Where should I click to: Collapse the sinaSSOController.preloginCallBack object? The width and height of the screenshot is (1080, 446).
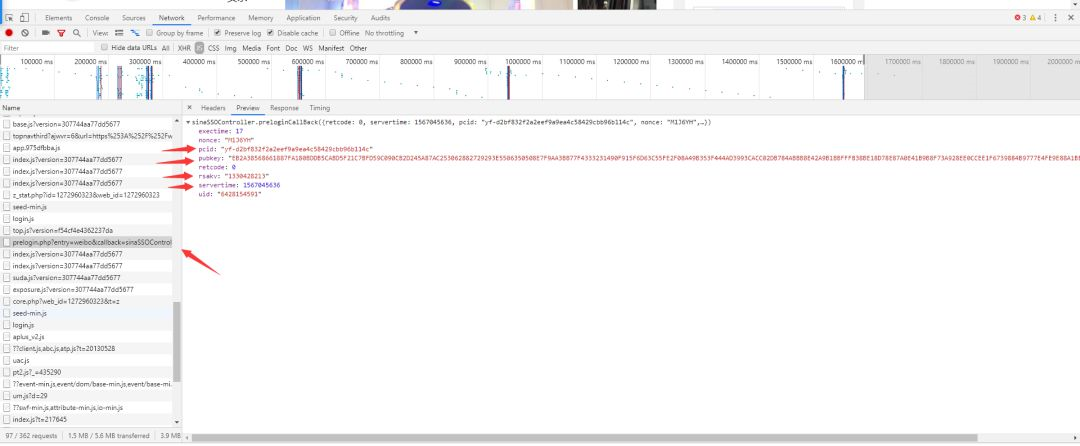[189, 122]
